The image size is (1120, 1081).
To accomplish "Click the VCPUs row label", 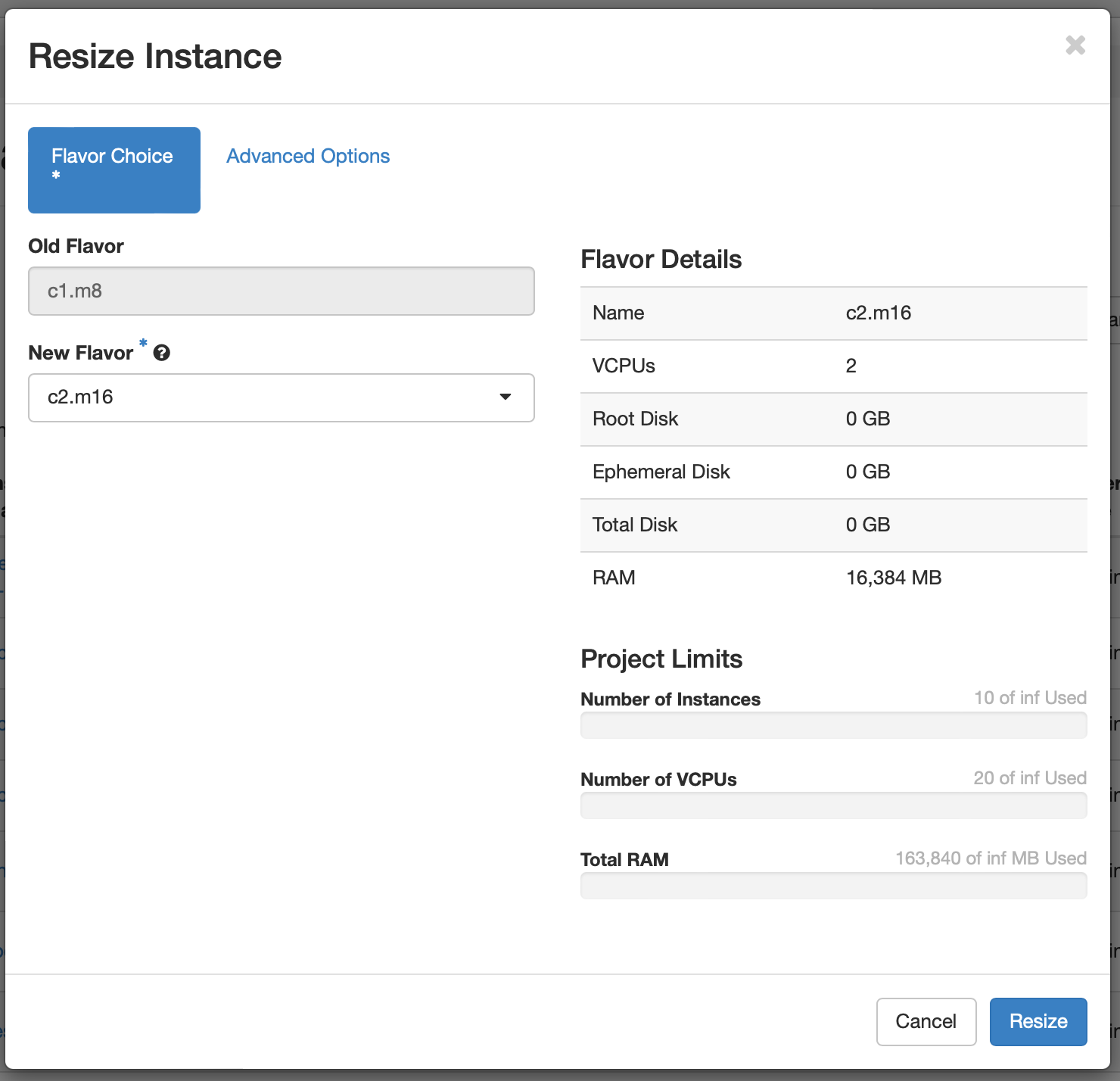I will pos(624,366).
